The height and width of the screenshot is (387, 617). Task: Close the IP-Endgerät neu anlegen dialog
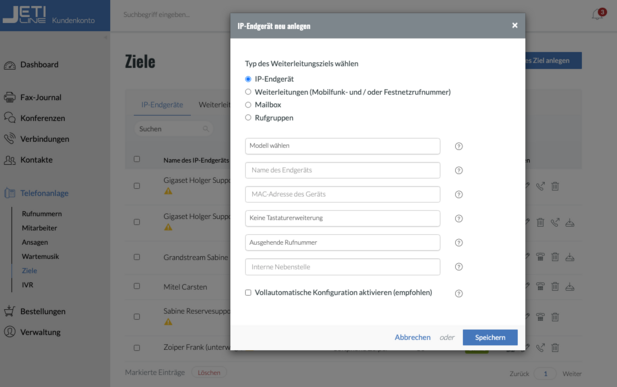(515, 26)
